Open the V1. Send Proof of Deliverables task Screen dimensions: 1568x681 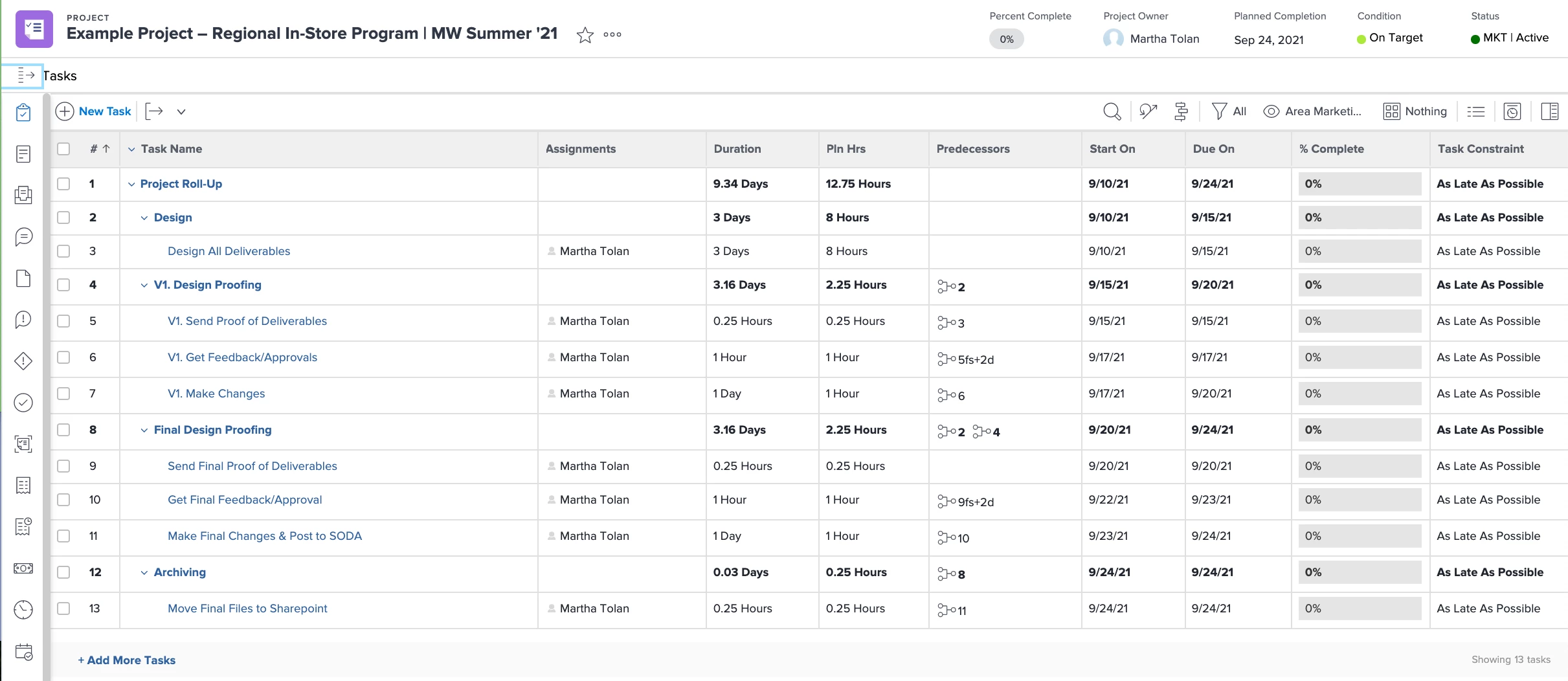(247, 321)
